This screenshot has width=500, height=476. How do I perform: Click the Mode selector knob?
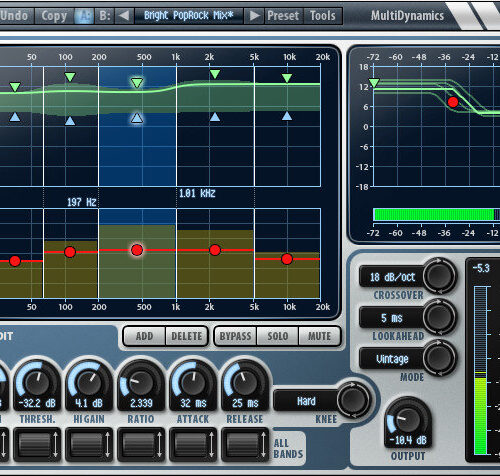(x=439, y=358)
